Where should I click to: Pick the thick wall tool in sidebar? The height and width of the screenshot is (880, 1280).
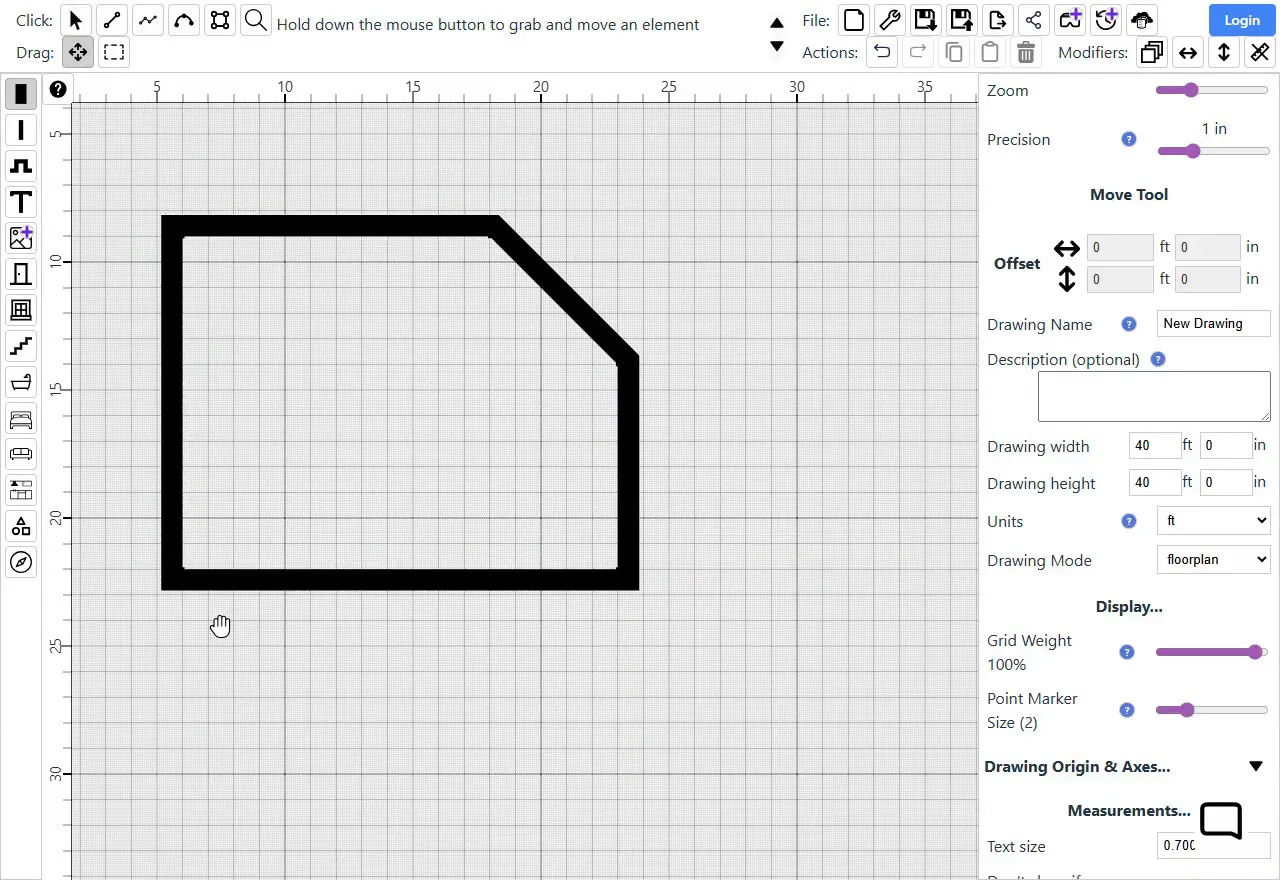point(21,94)
